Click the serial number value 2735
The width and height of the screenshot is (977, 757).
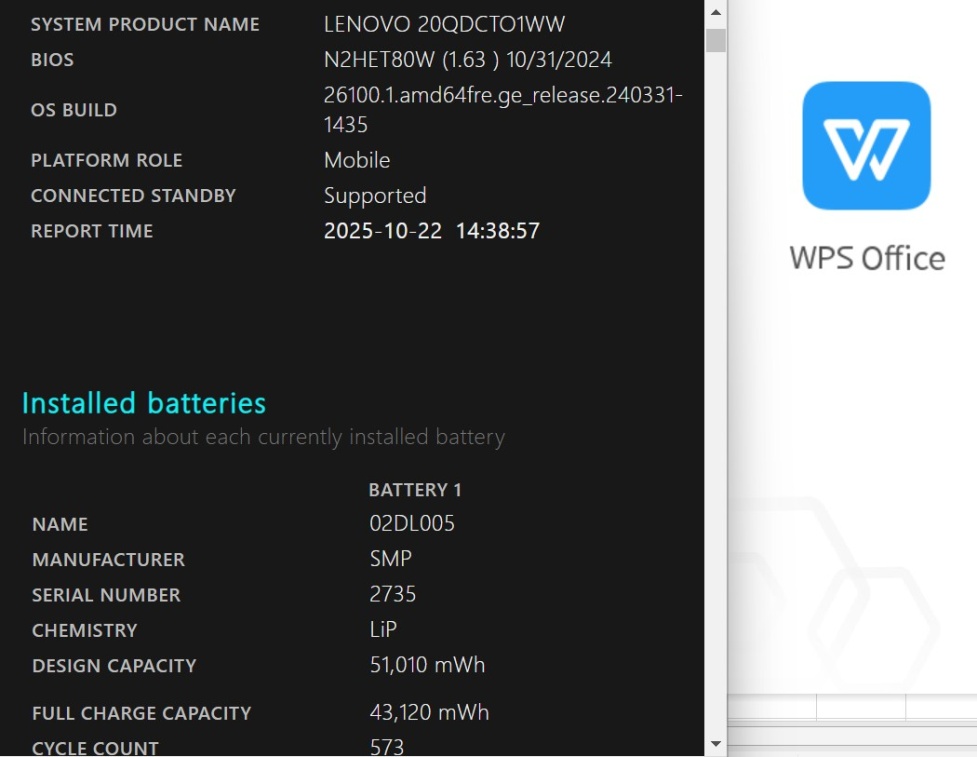tap(393, 594)
